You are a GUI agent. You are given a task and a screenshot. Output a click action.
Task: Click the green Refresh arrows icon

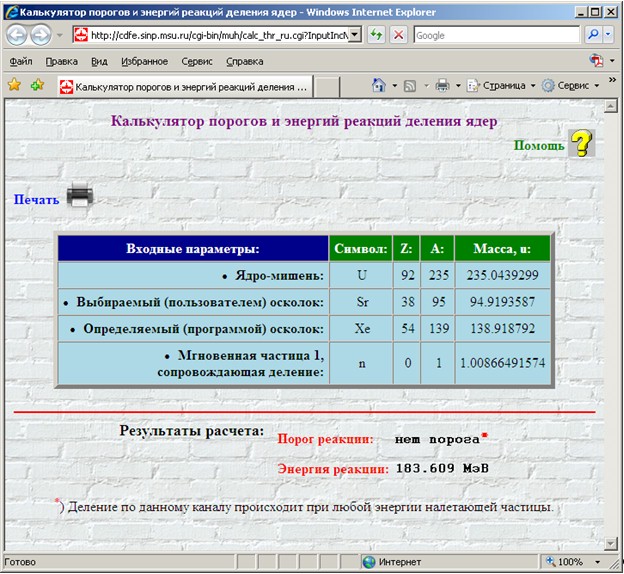[x=376, y=35]
